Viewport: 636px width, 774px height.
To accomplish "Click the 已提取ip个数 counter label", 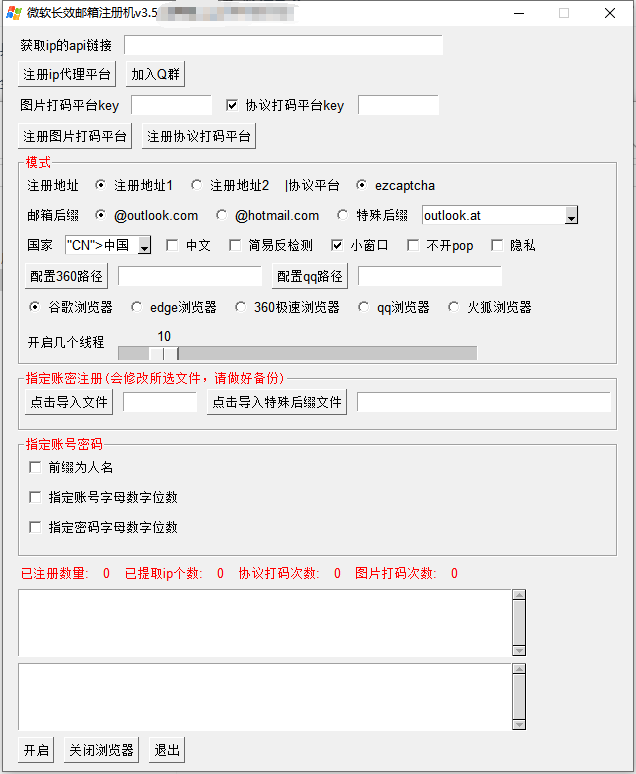I will [163, 573].
